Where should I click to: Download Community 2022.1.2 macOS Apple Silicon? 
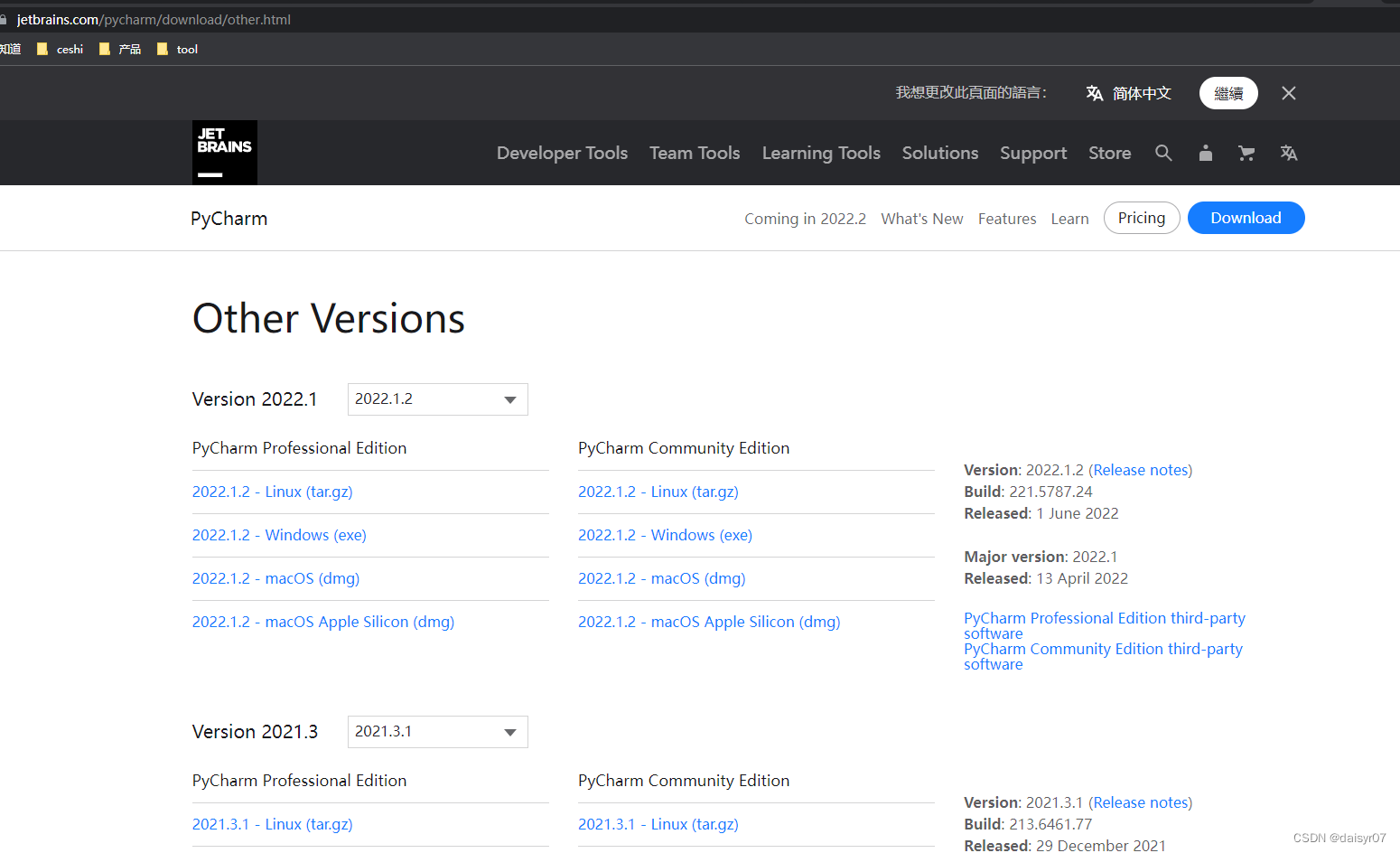709,622
